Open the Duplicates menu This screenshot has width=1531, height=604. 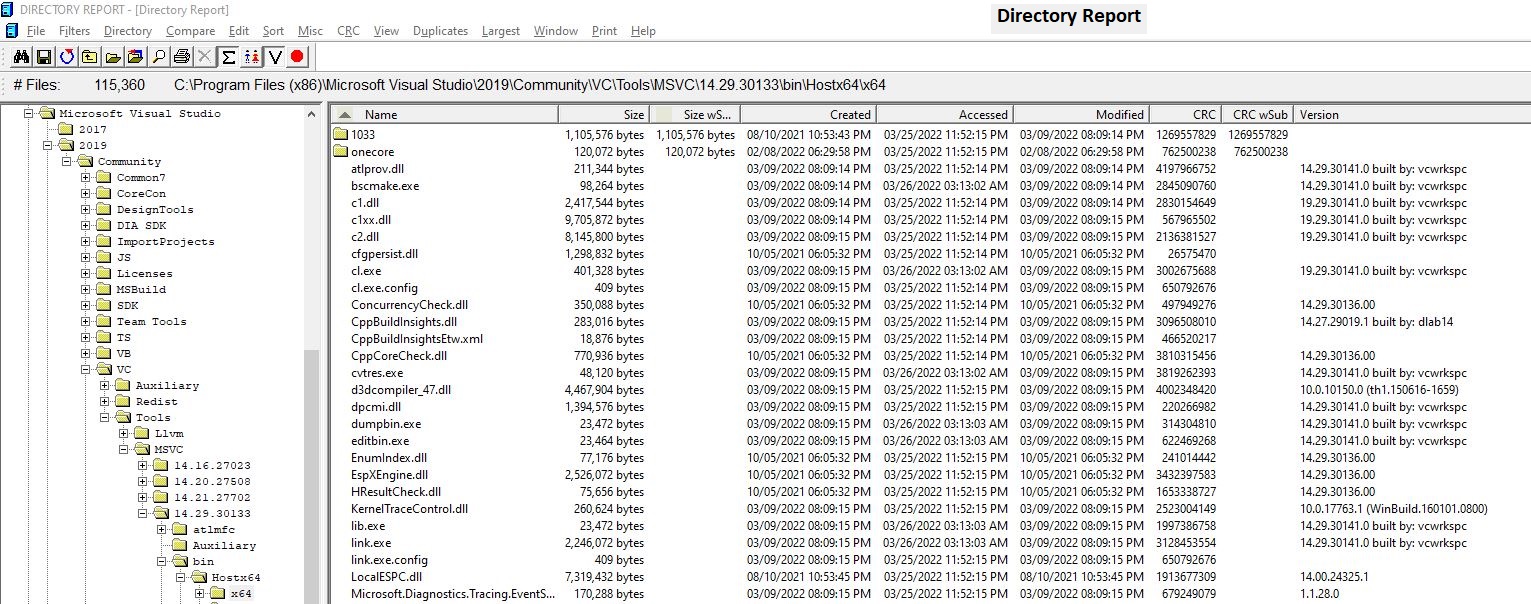coord(442,31)
